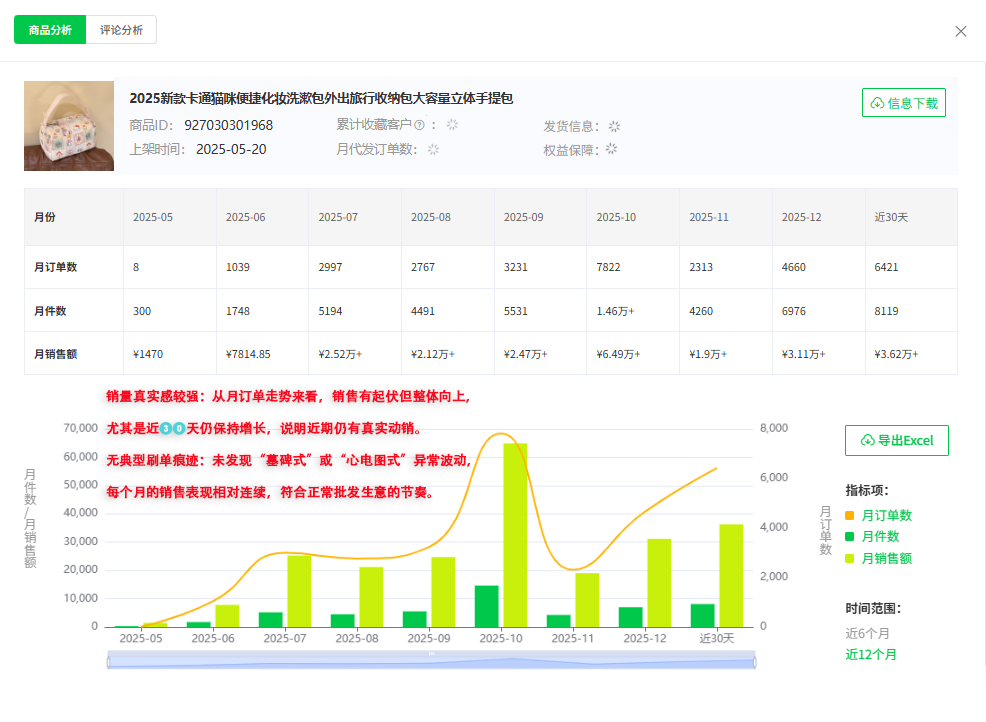Select the 商品分析 tab

tap(49, 29)
